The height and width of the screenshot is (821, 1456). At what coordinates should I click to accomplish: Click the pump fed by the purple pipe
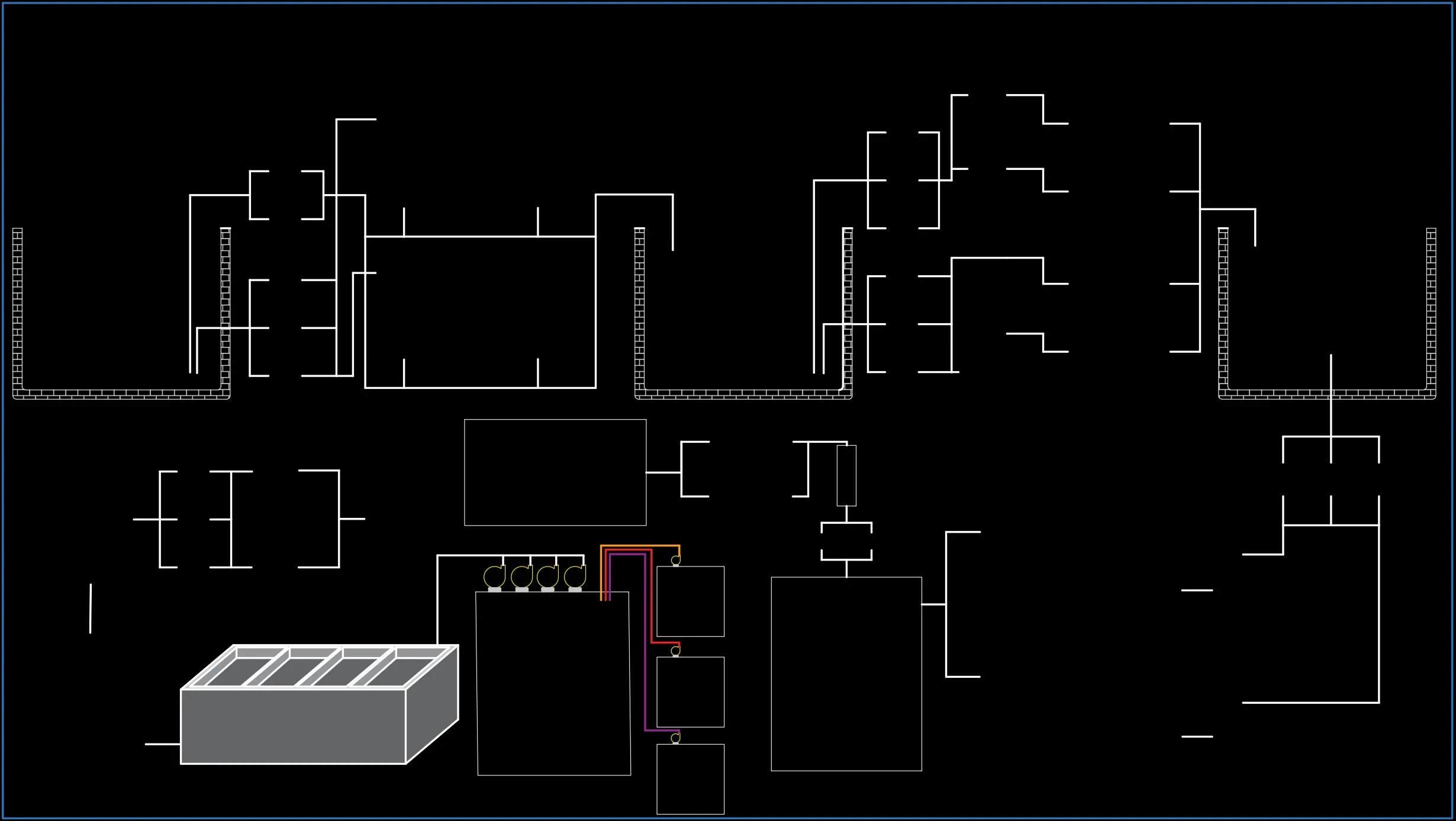tap(676, 738)
